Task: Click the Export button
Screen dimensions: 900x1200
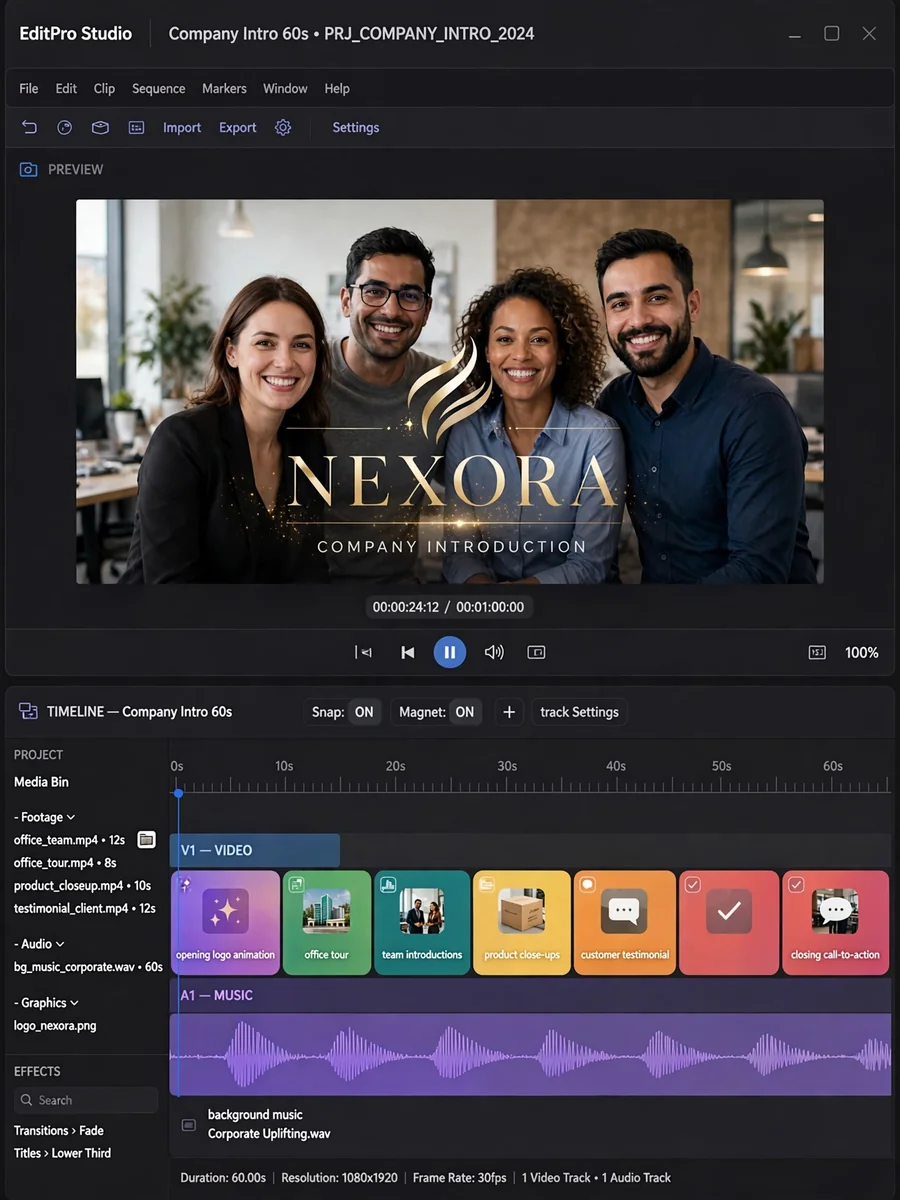Action: pyautogui.click(x=238, y=128)
